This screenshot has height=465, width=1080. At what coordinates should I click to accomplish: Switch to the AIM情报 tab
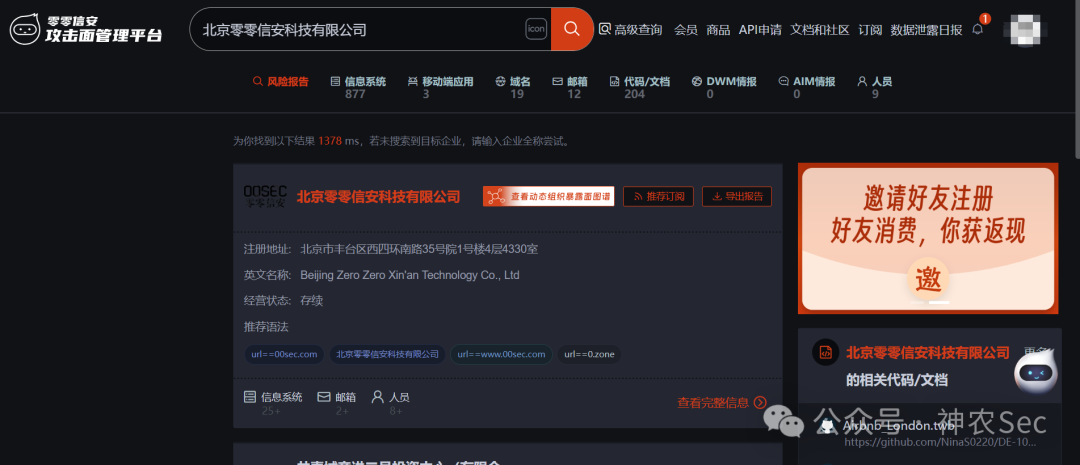807,87
